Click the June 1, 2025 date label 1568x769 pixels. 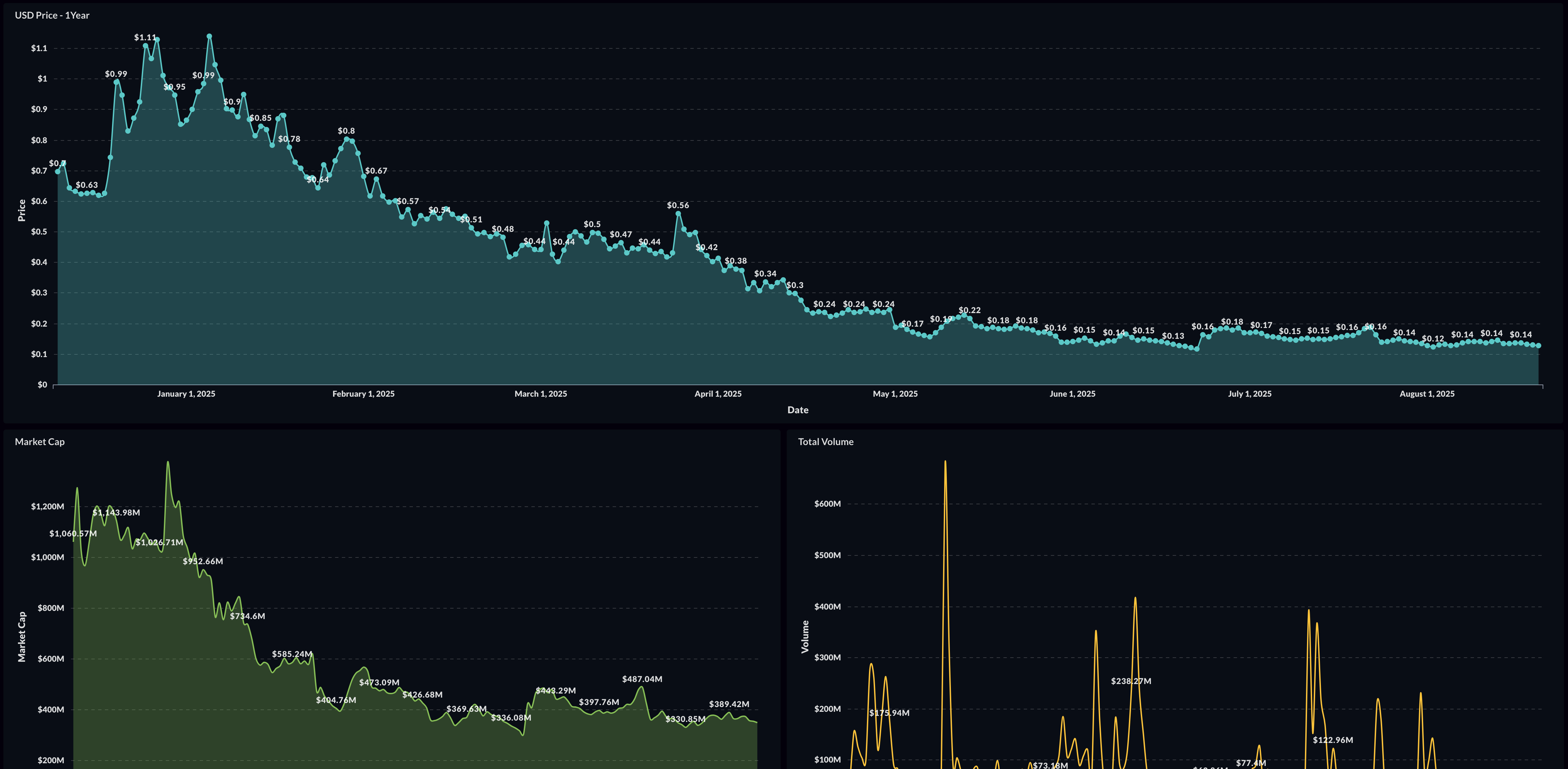(x=1072, y=394)
